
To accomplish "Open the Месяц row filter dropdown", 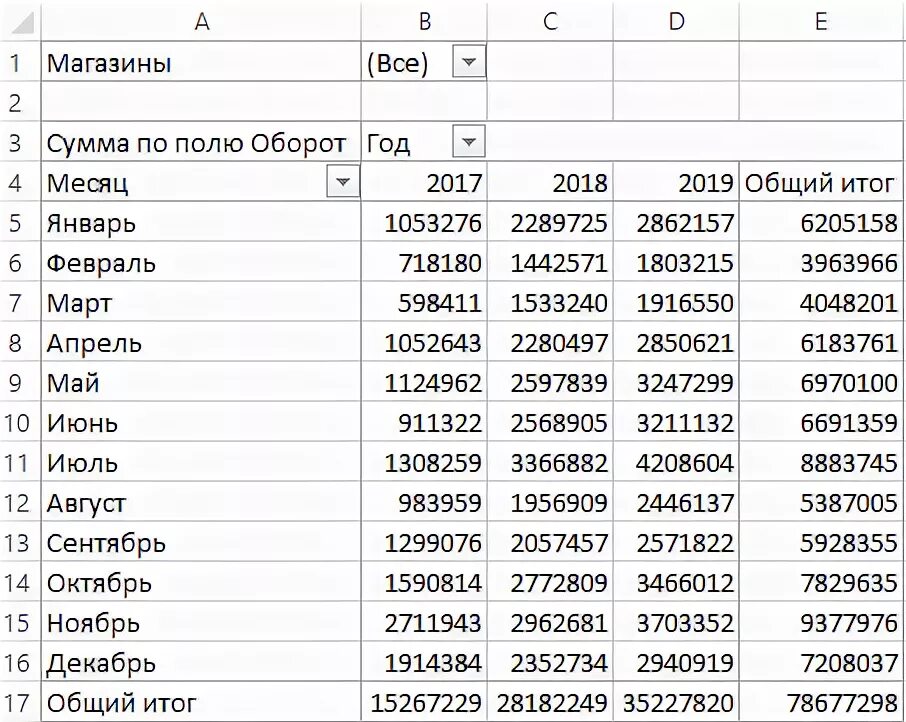I will pyautogui.click(x=343, y=182).
